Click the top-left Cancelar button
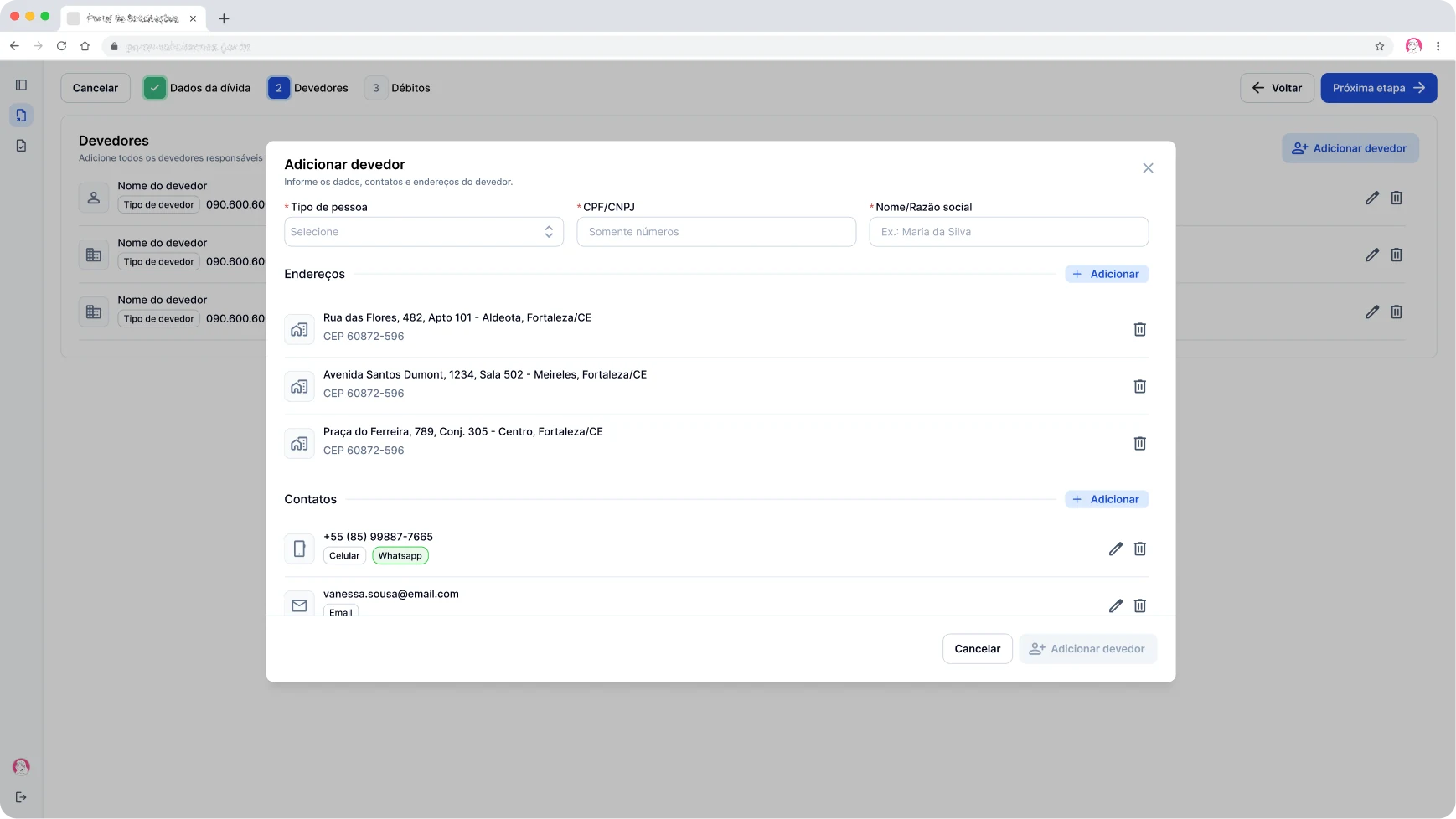1456x819 pixels. (x=96, y=88)
